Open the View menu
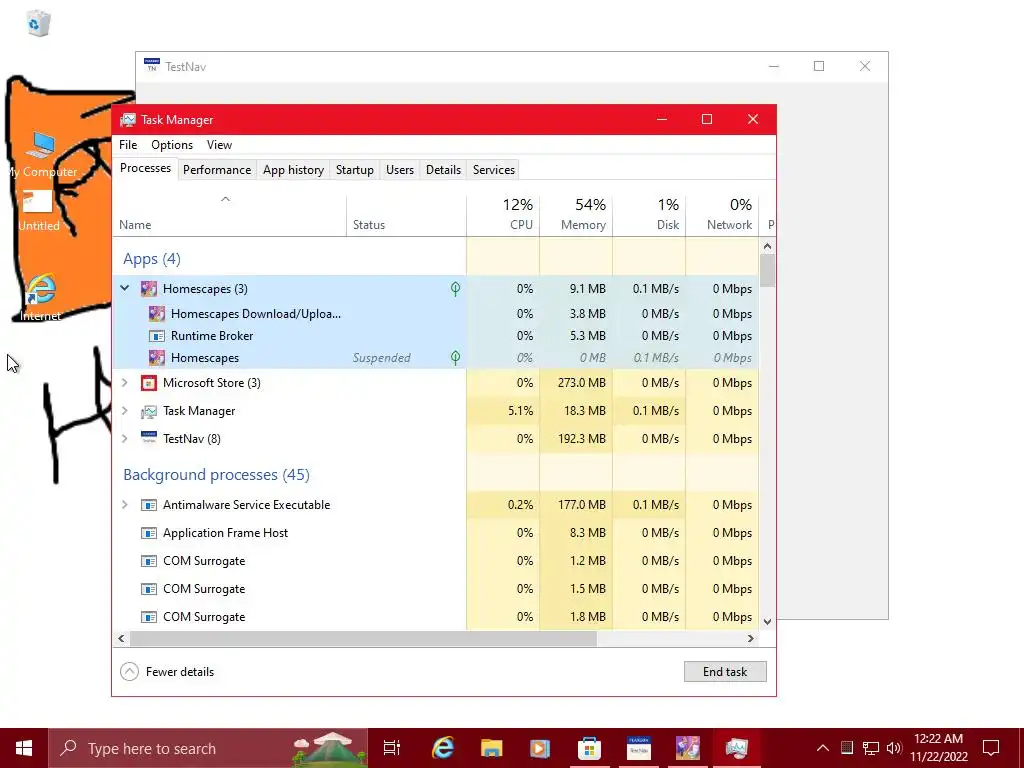This screenshot has width=1024, height=768. [219, 145]
